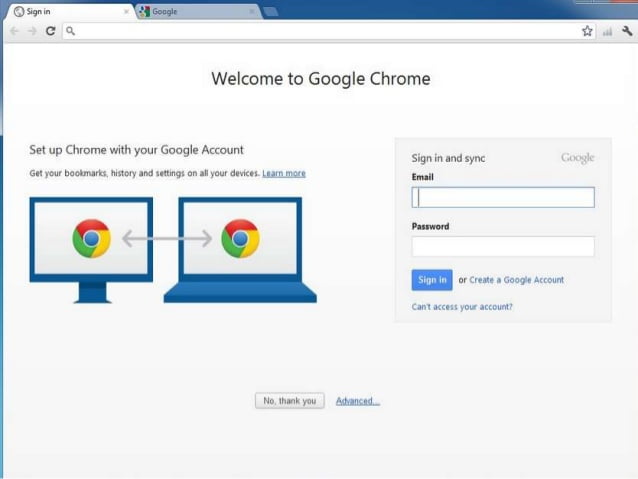638x479 pixels.
Task: Click into the Password field
Action: click(503, 247)
